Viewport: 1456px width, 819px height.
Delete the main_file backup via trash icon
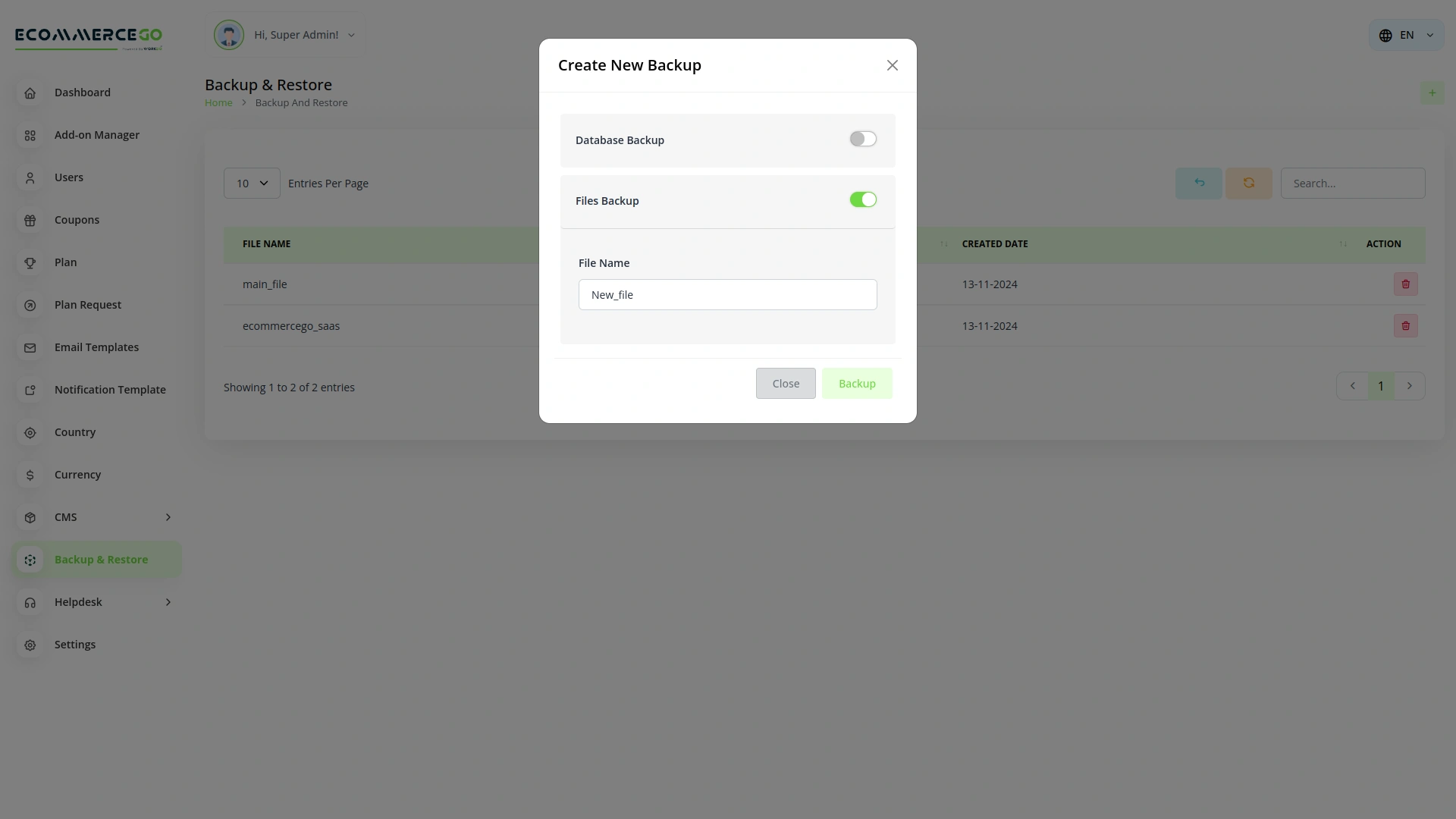coord(1405,284)
